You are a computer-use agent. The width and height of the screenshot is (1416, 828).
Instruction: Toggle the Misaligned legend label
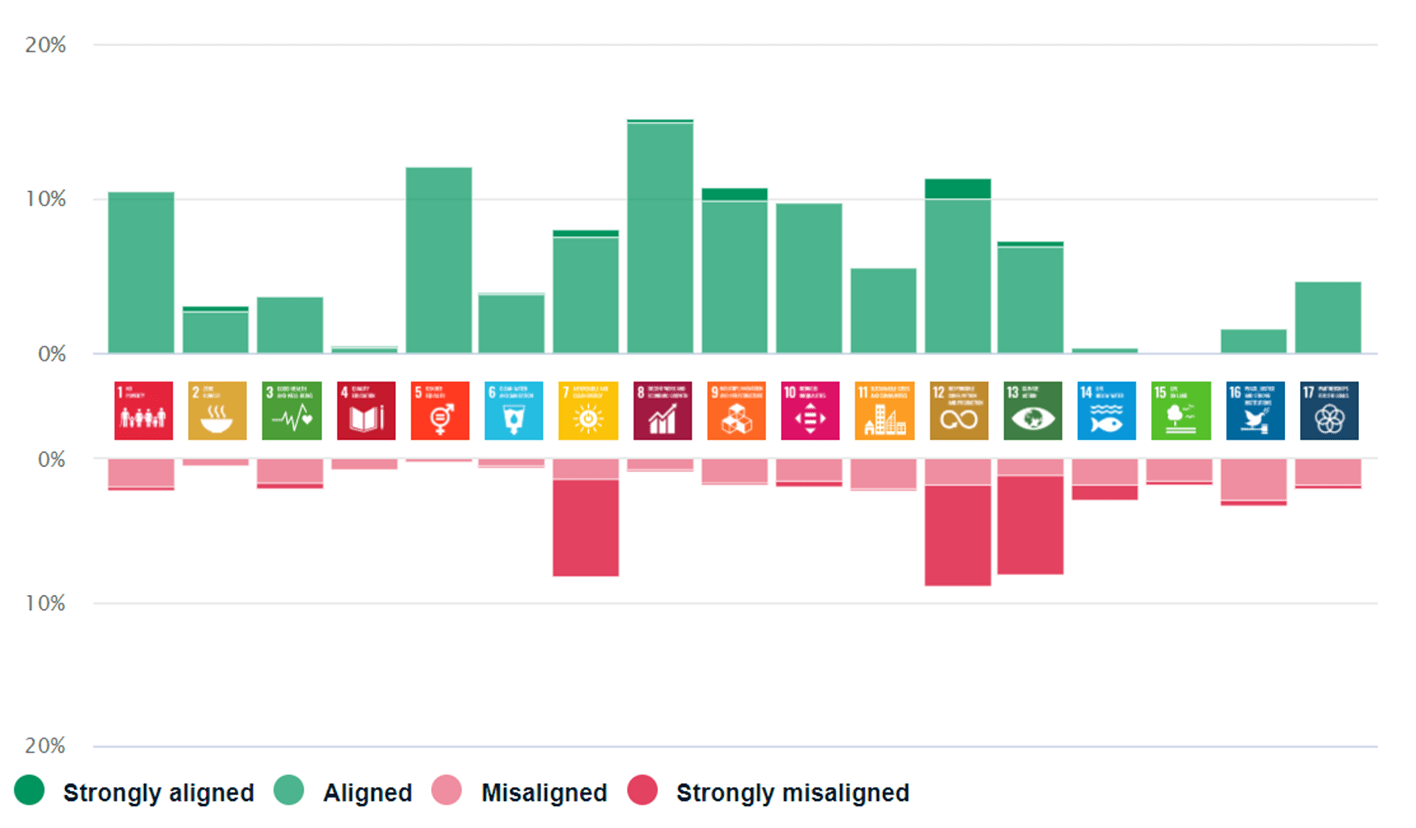pyautogui.click(x=543, y=793)
